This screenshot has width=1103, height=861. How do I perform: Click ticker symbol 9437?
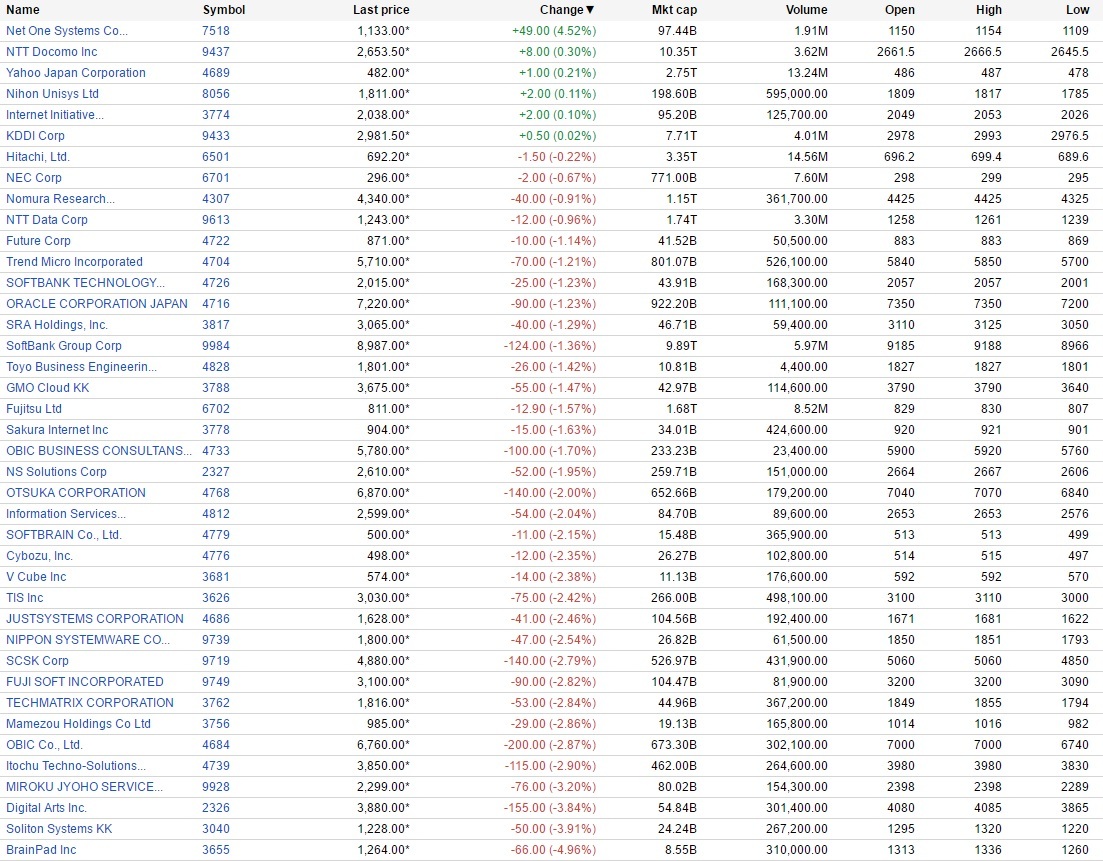216,52
